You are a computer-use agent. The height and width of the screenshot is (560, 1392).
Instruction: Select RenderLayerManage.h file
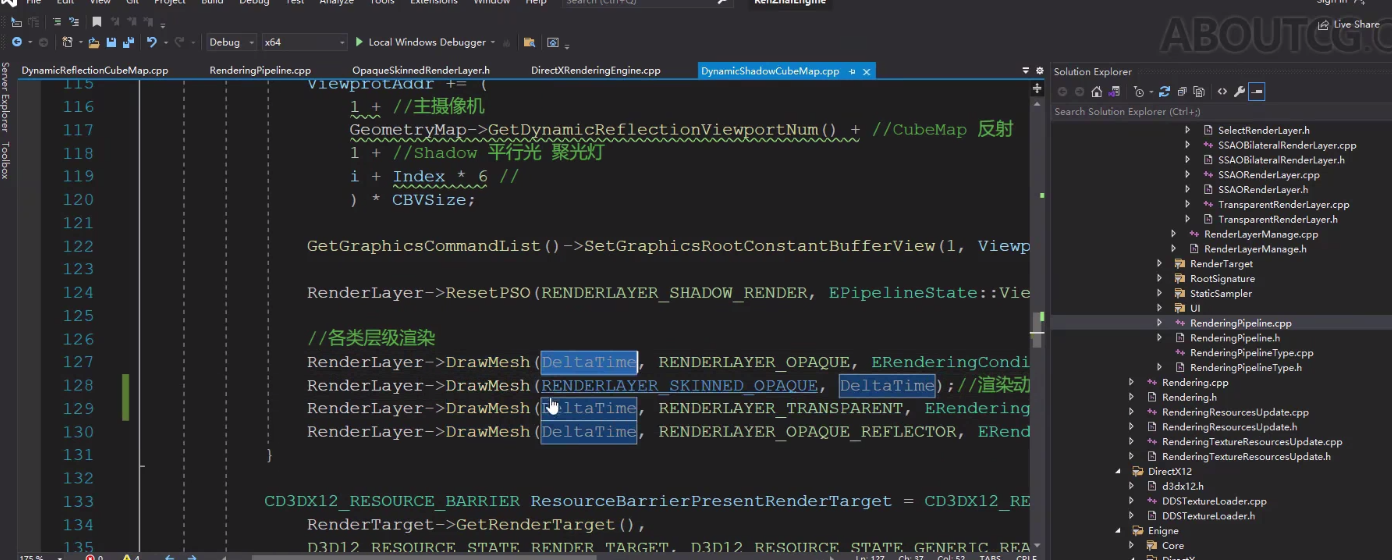1255,249
